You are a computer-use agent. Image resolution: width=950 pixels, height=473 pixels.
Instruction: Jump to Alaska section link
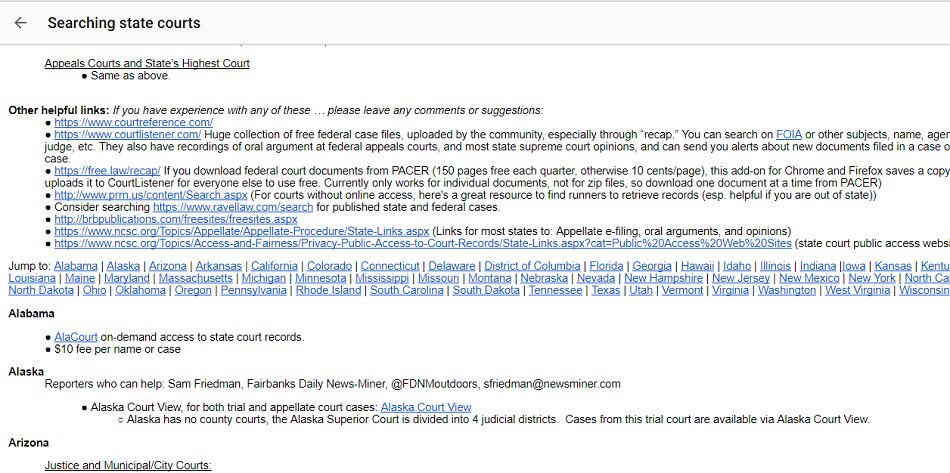click(124, 266)
